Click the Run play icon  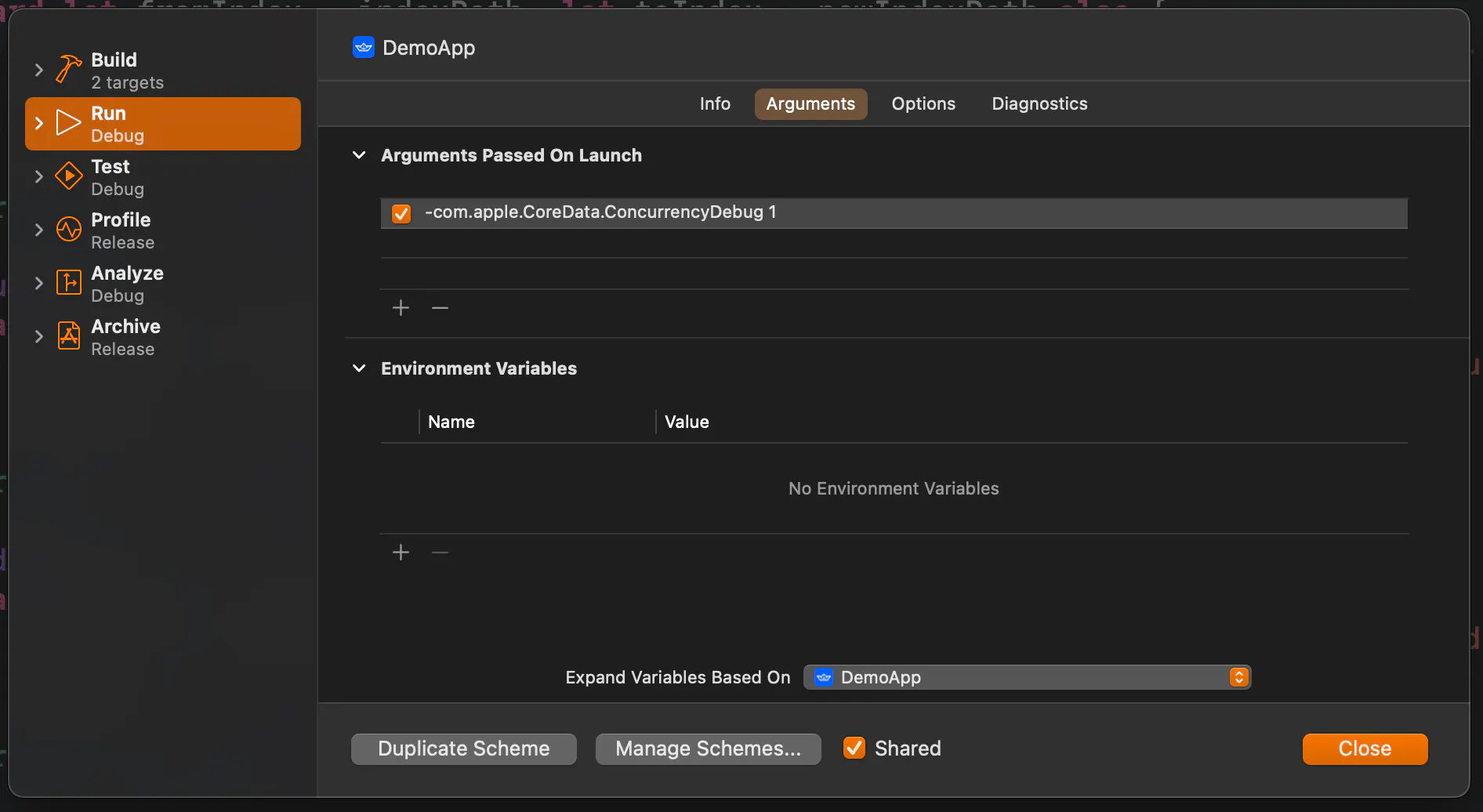69,123
